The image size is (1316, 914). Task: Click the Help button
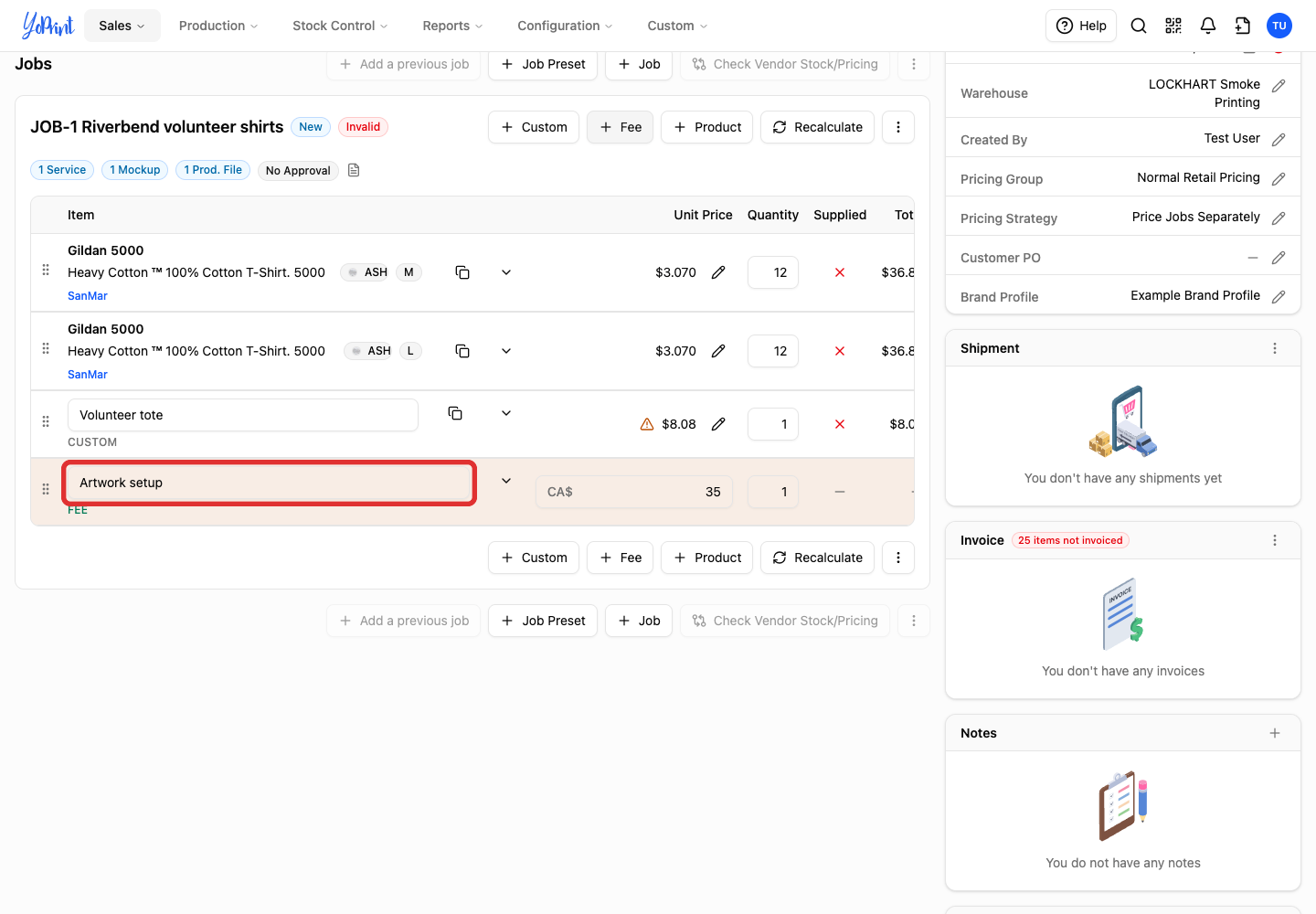click(1081, 26)
